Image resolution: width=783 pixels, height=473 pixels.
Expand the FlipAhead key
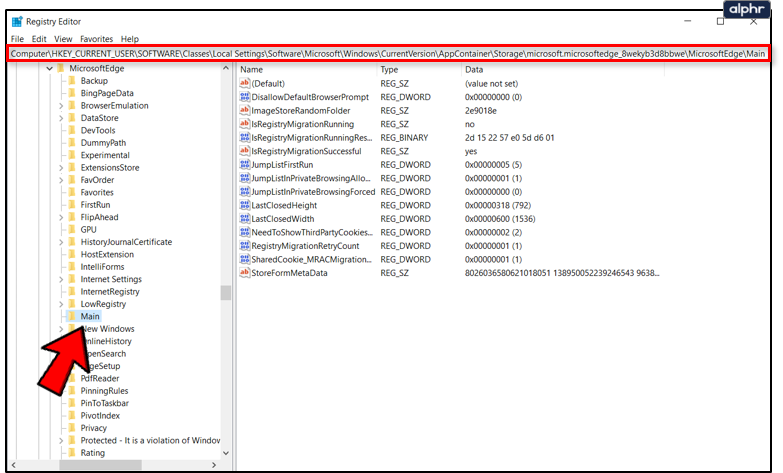(x=61, y=217)
